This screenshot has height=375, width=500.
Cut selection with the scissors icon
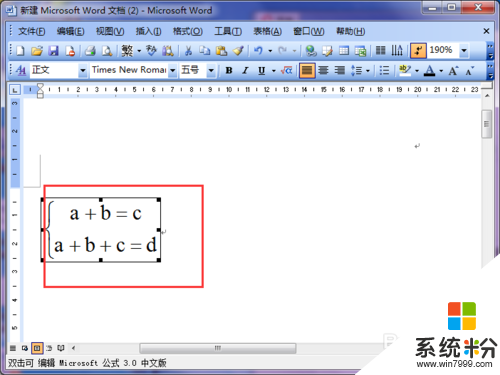pyautogui.click(x=188, y=51)
